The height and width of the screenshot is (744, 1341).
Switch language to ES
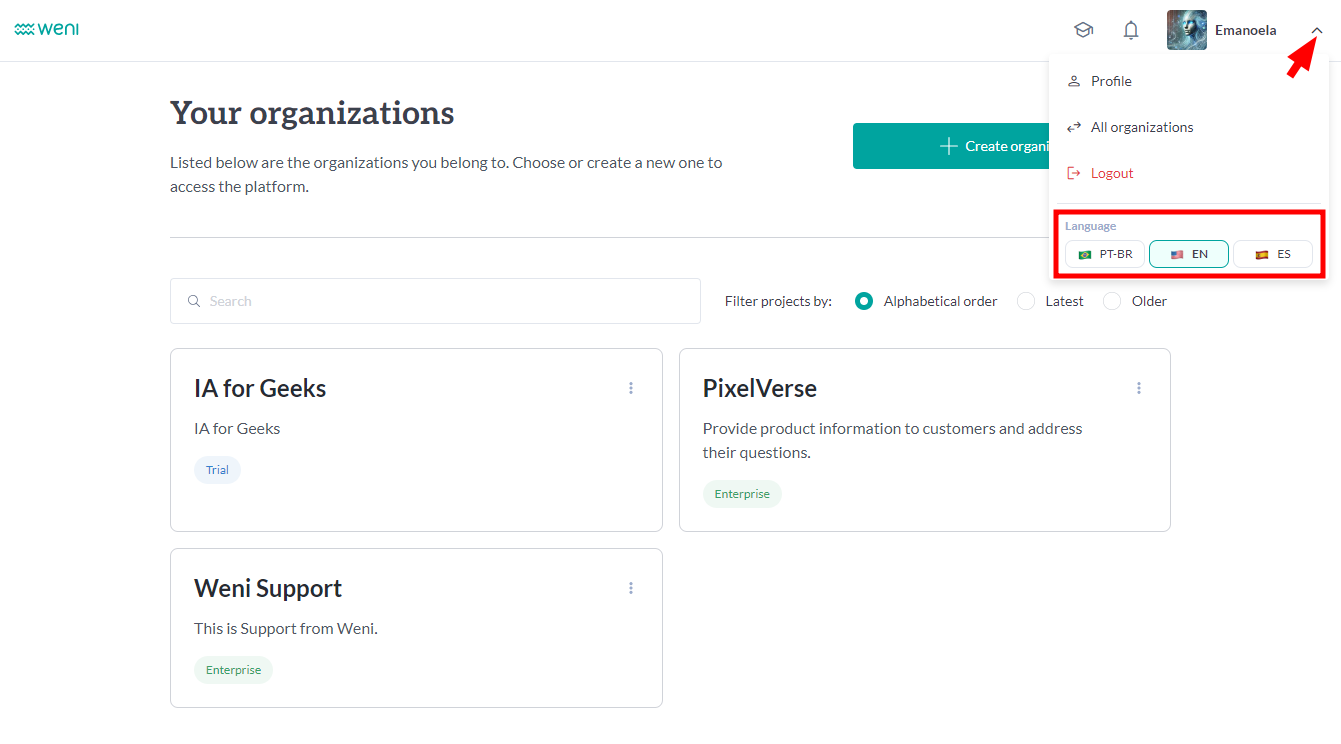click(x=1273, y=254)
